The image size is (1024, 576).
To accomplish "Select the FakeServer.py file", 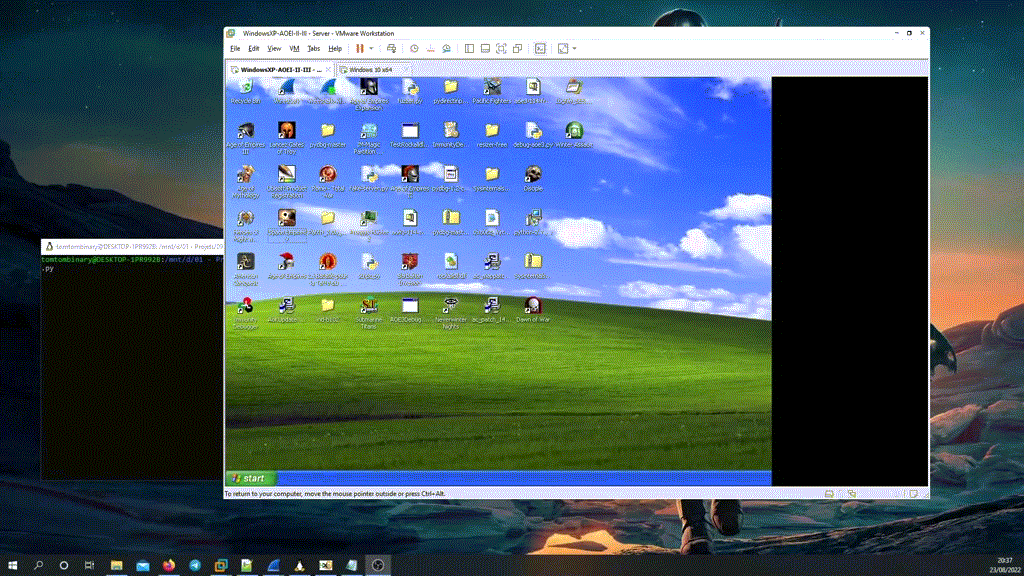I will (x=369, y=179).
